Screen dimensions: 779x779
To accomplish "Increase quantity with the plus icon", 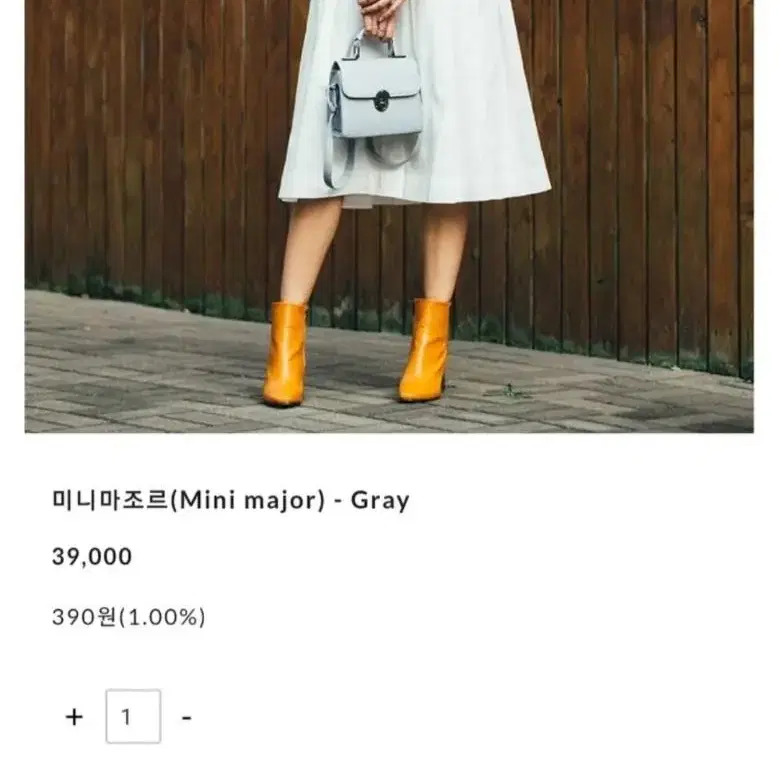I will pyautogui.click(x=74, y=717).
